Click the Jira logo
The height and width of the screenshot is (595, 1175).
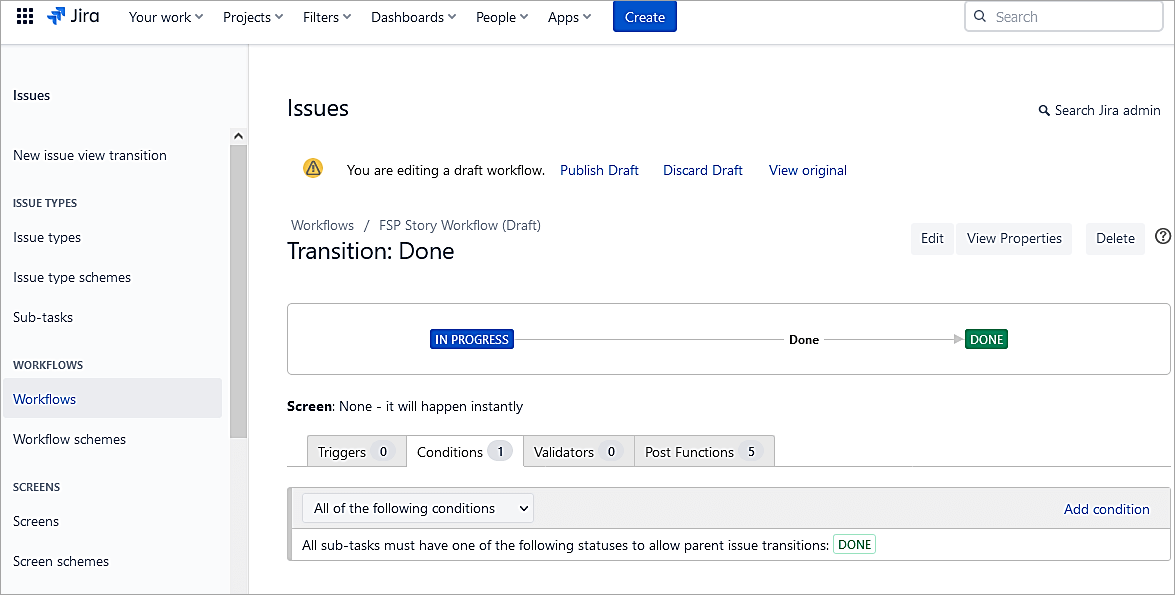[x=73, y=17]
